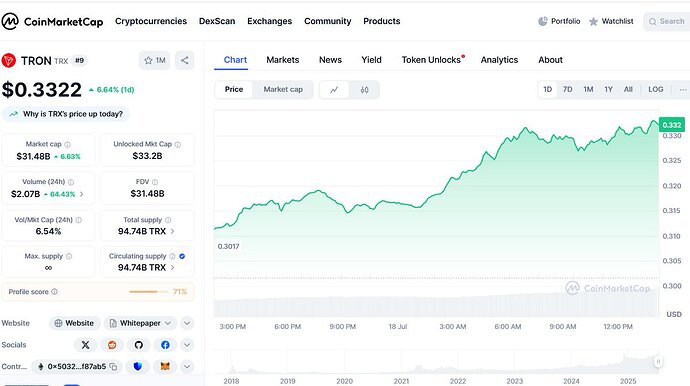This screenshot has width=690, height=386.
Task: Open the X (Twitter) social link
Action: coord(85,345)
